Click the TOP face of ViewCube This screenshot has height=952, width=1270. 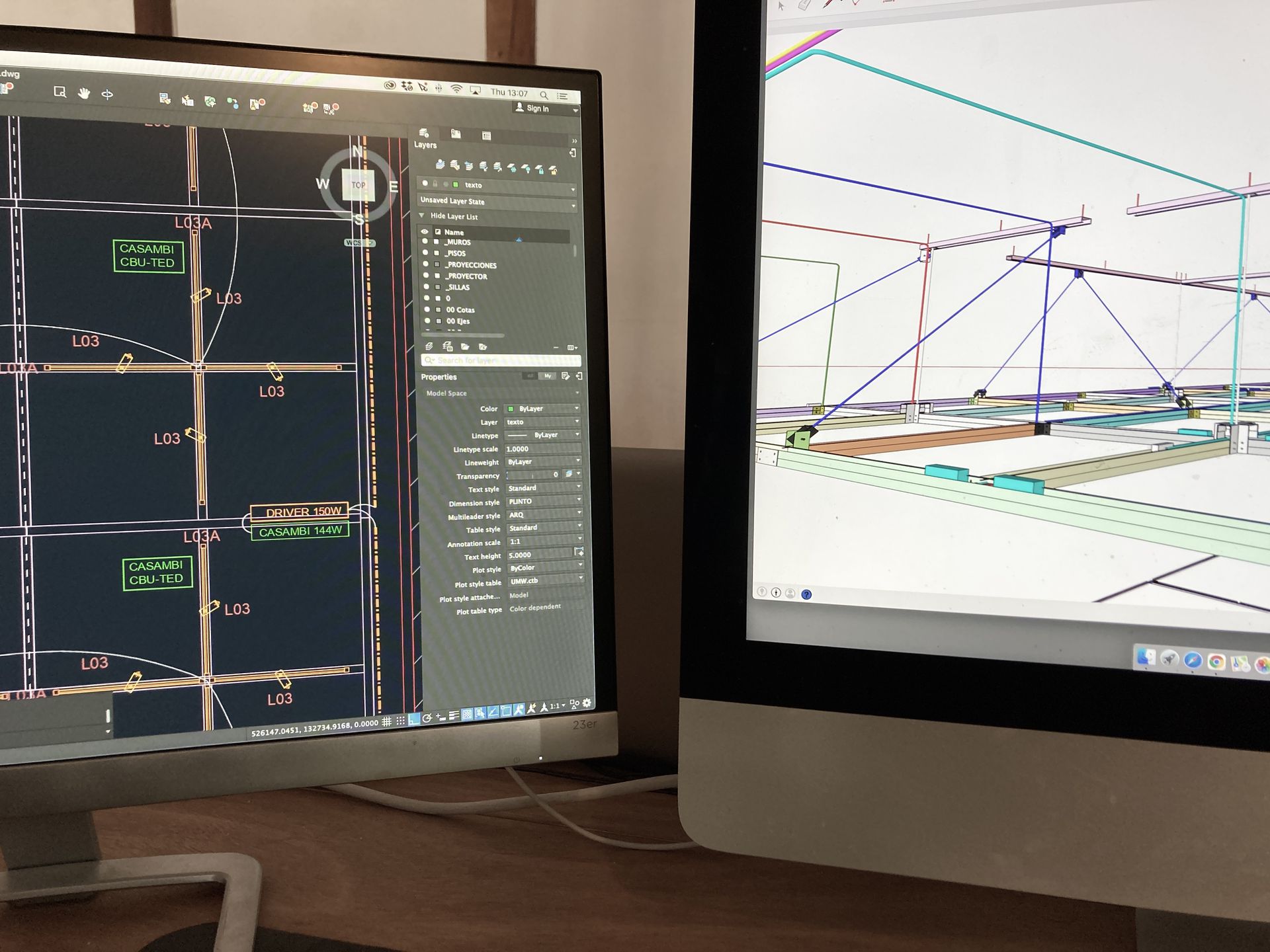pyautogui.click(x=358, y=185)
